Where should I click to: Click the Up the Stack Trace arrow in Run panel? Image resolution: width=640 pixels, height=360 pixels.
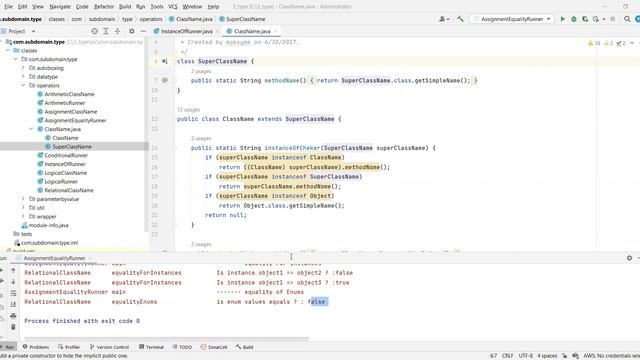[13, 271]
